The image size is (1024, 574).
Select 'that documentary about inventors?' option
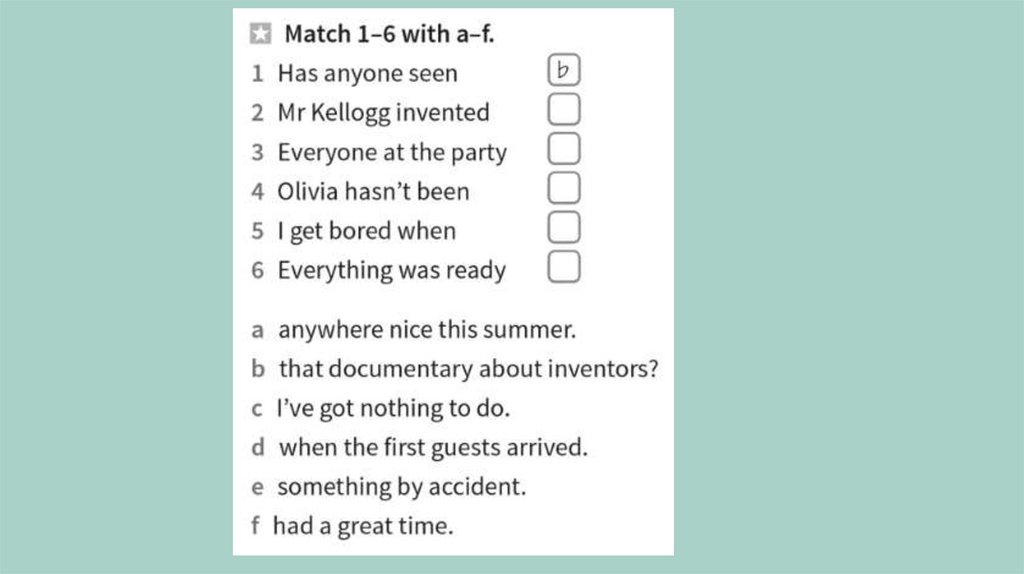(468, 369)
